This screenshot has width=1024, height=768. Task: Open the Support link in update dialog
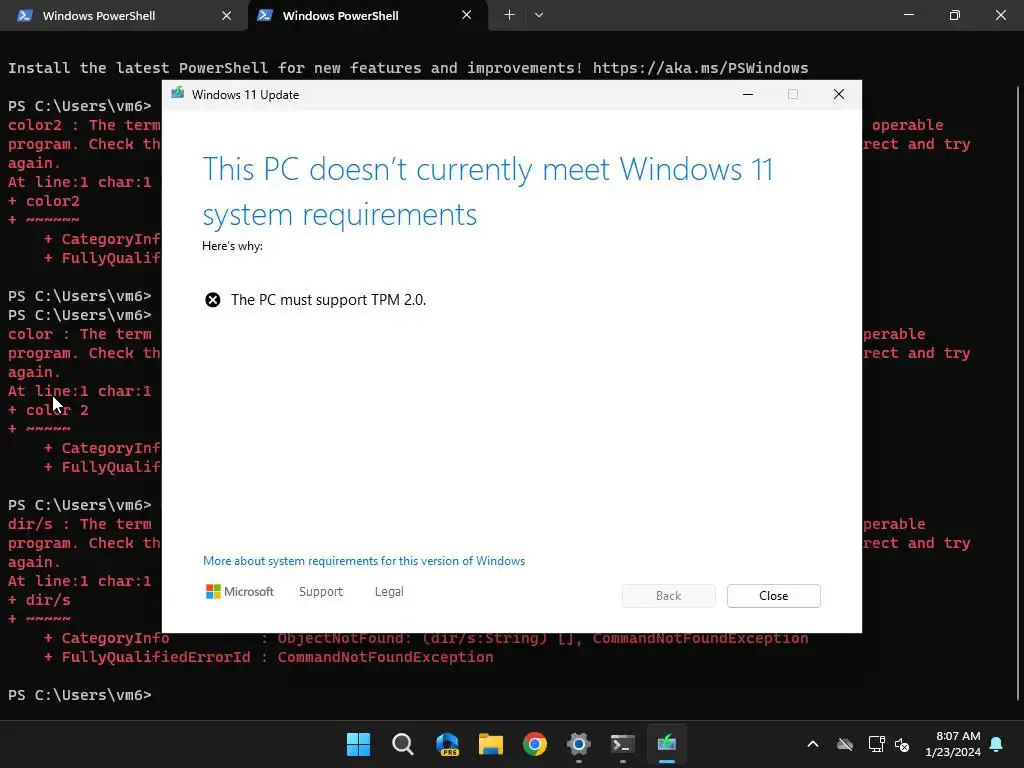tap(321, 592)
